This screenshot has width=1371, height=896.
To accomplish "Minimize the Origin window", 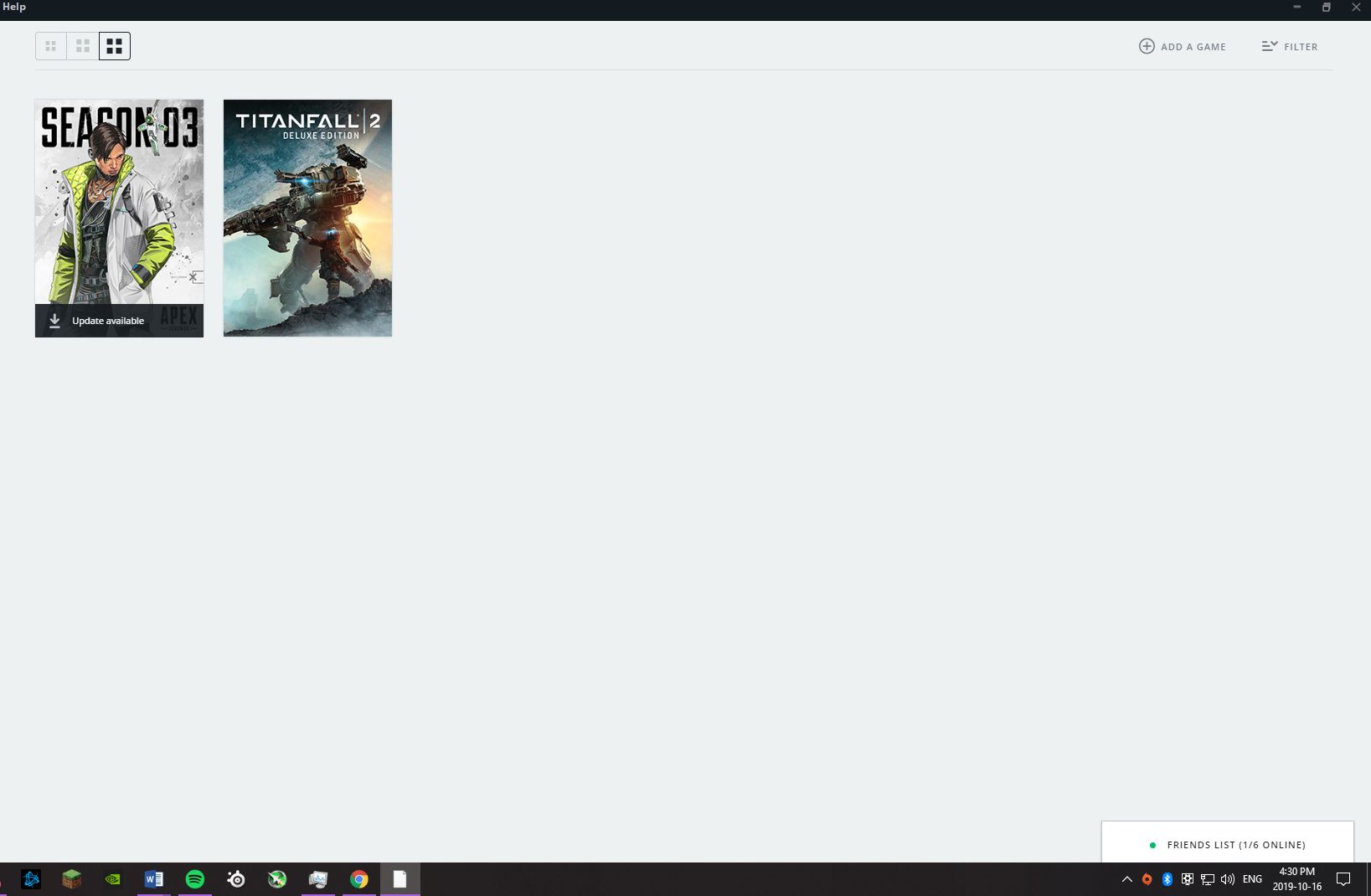I will [1296, 7].
